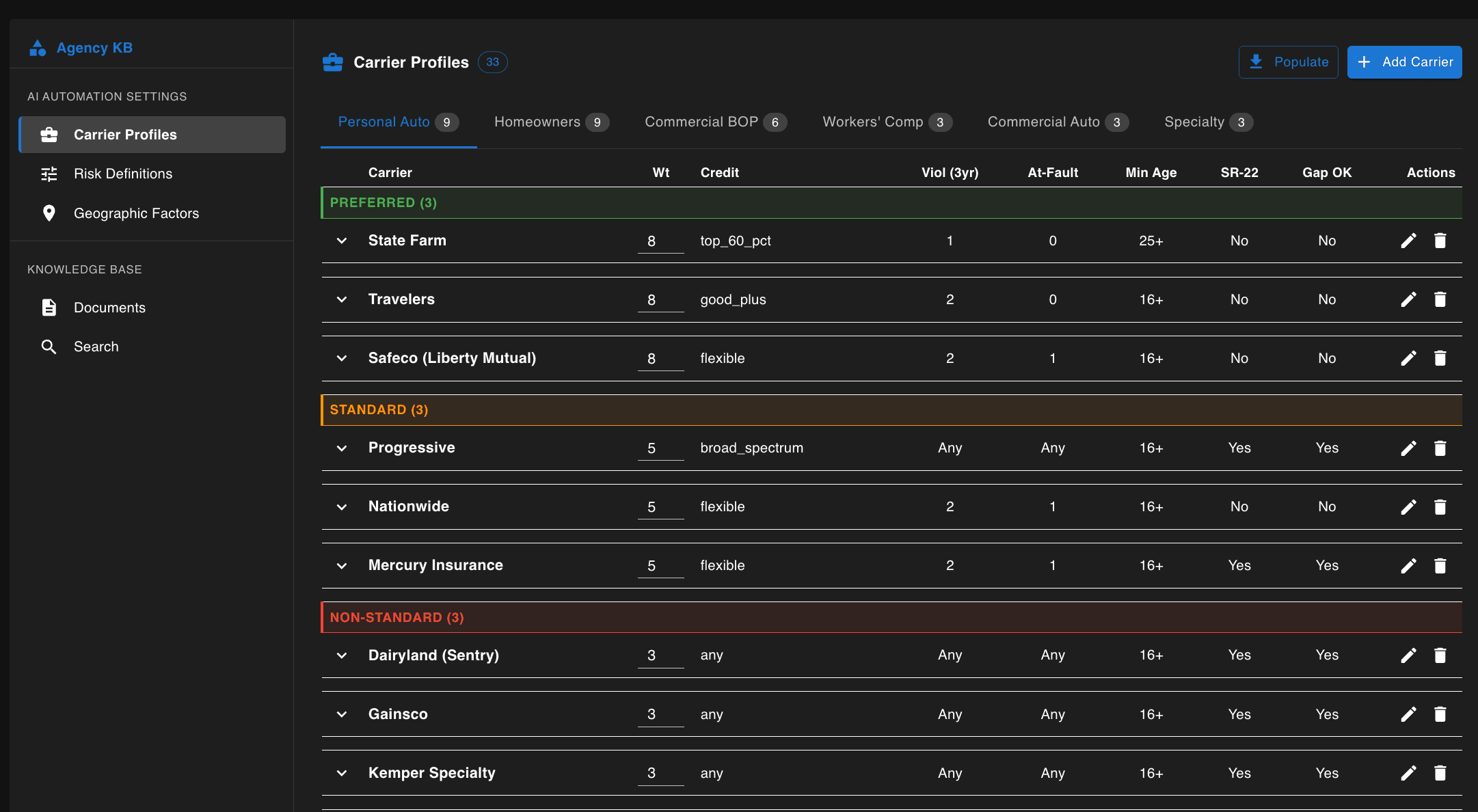The width and height of the screenshot is (1478, 812).
Task: Delete the Travelers carrier row
Action: (1440, 299)
